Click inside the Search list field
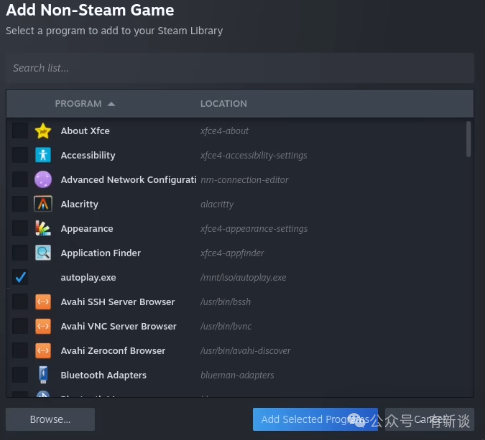This screenshot has height=440, width=485. click(x=240, y=68)
